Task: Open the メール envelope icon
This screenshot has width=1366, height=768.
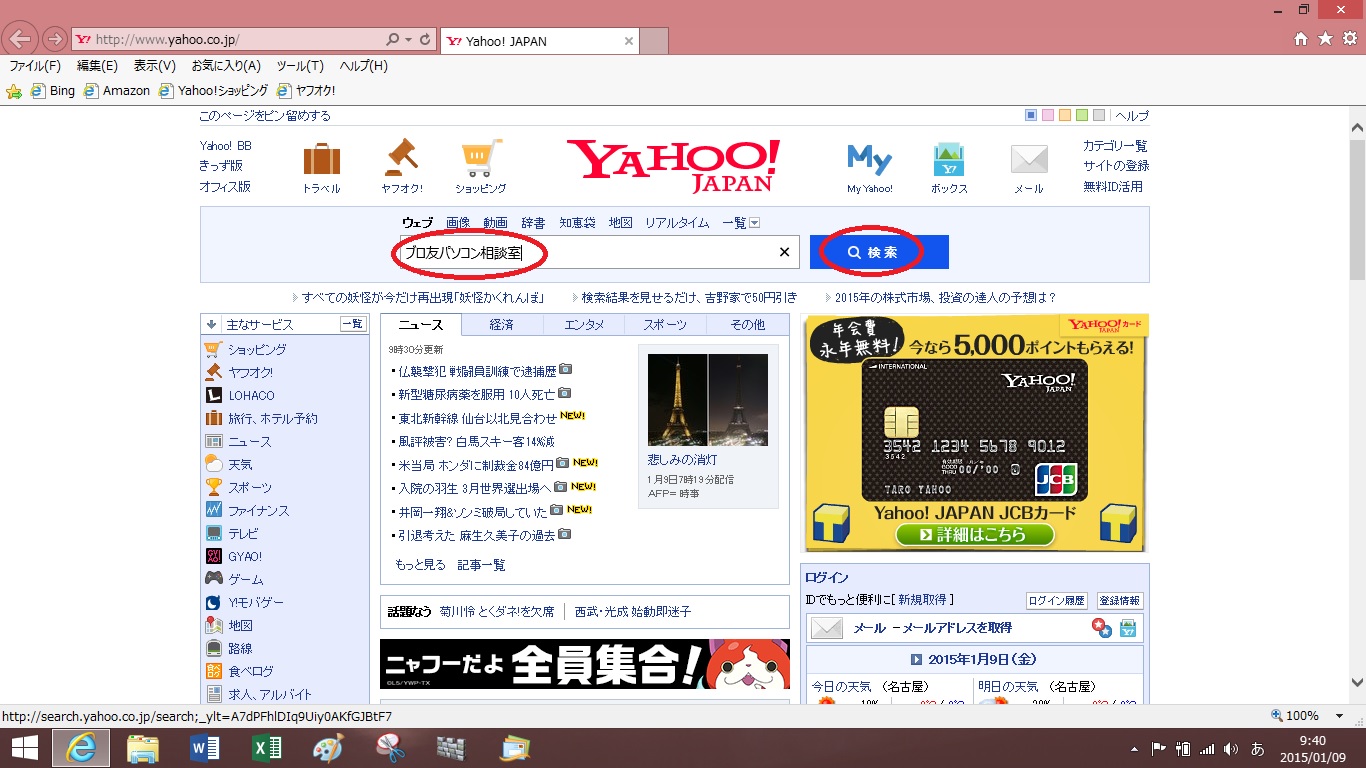Action: pyautogui.click(x=1029, y=160)
